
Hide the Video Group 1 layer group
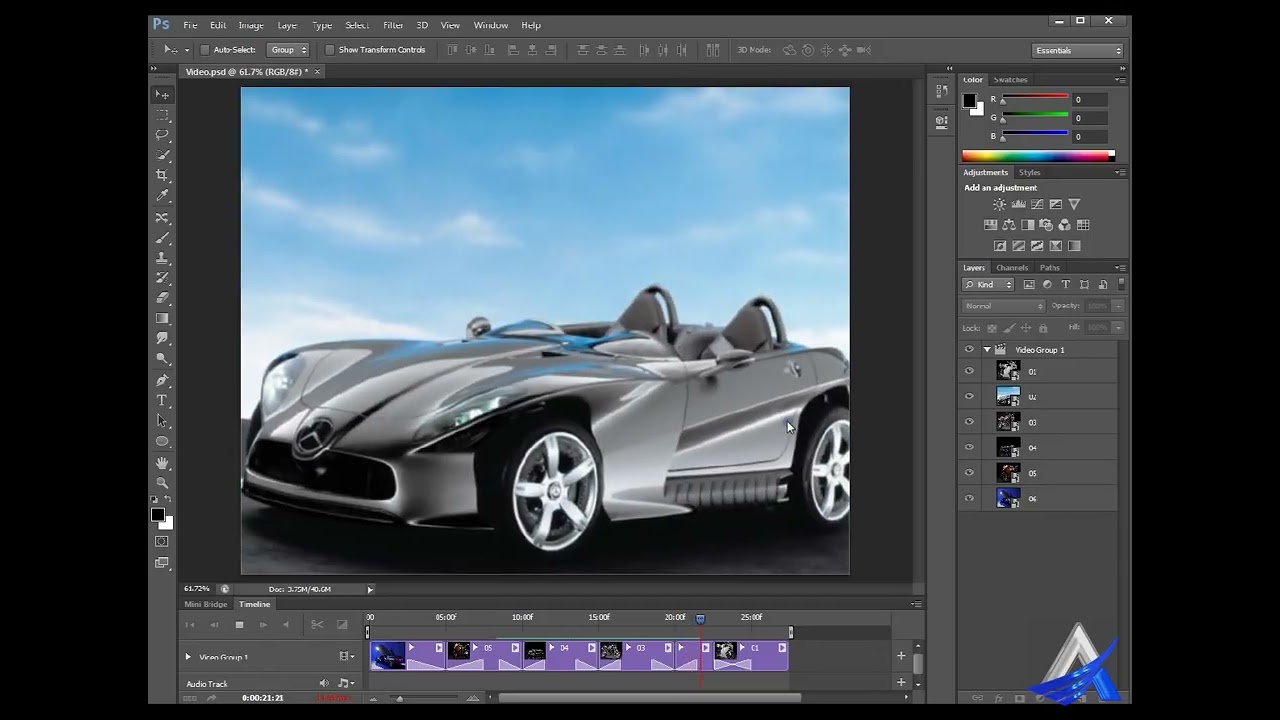[x=969, y=349]
